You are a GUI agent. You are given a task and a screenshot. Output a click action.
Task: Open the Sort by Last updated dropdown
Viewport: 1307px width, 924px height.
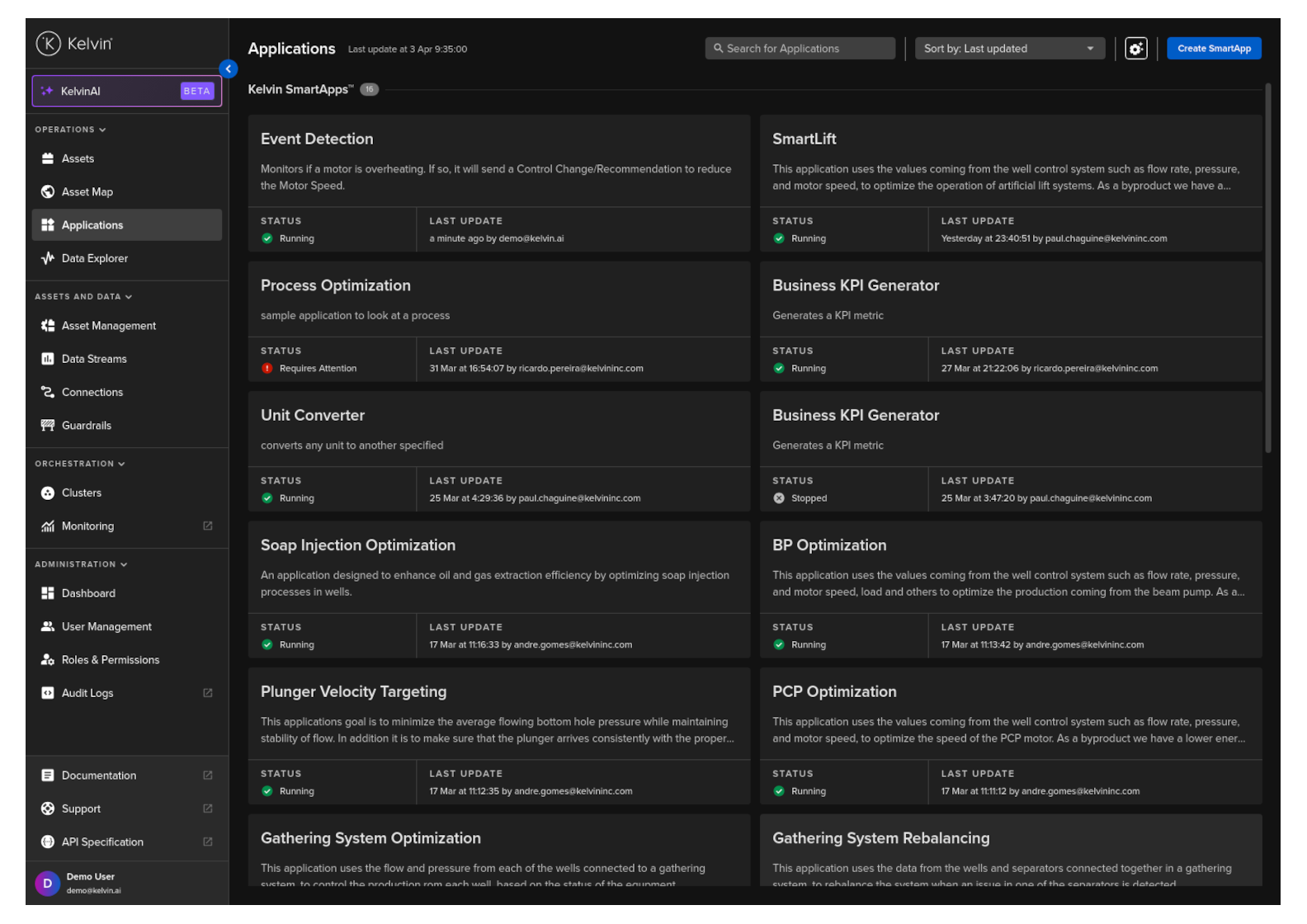click(x=1009, y=49)
